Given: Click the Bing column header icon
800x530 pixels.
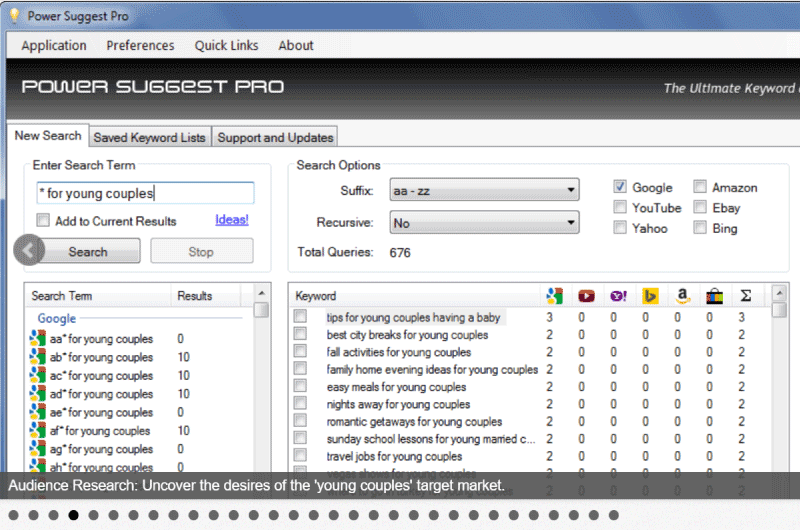Looking at the screenshot, I should click(650, 296).
